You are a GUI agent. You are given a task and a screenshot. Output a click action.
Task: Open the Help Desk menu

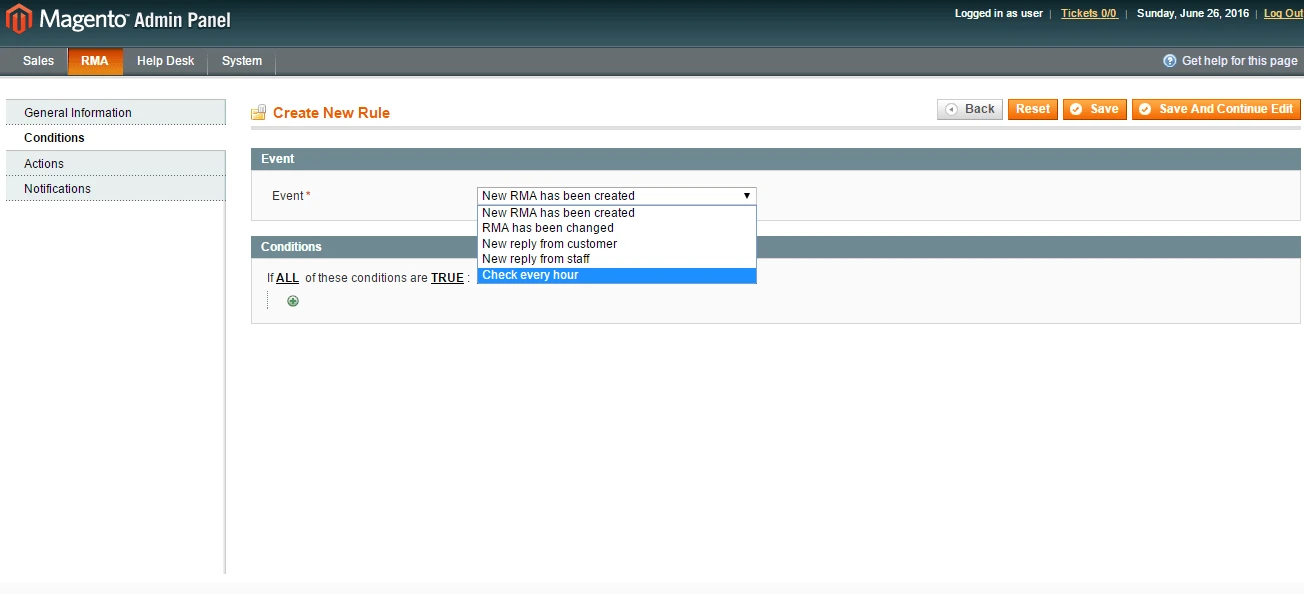coord(165,61)
